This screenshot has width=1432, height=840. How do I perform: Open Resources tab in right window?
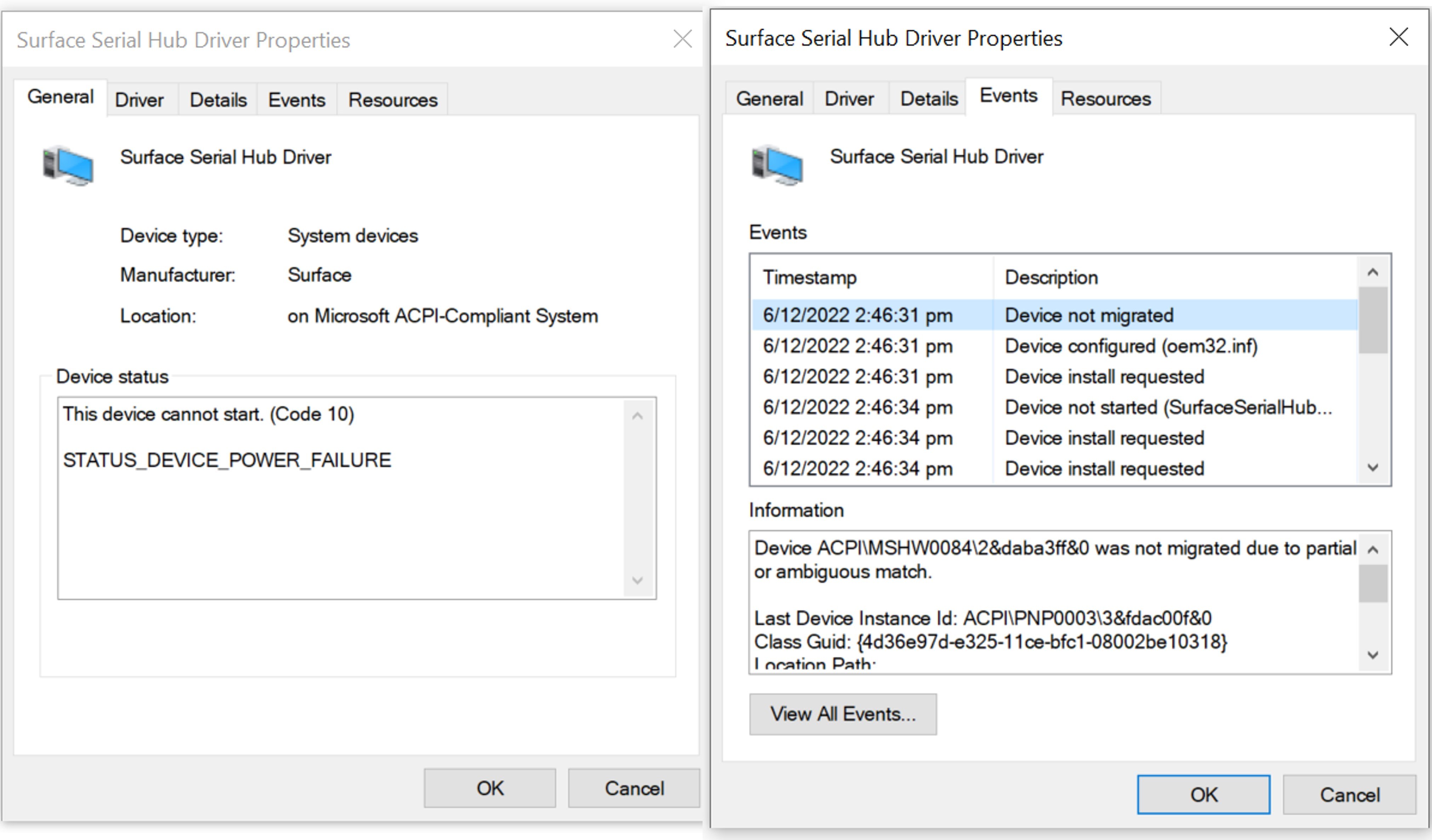point(1106,99)
